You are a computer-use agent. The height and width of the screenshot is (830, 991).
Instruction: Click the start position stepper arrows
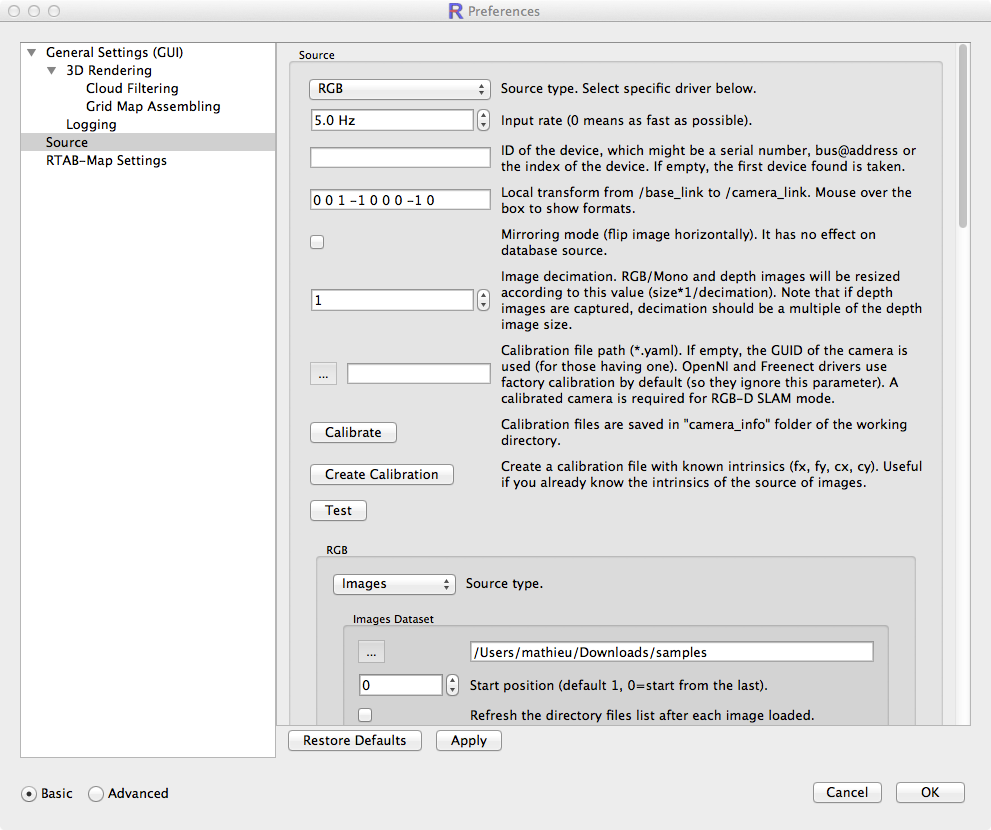click(452, 685)
